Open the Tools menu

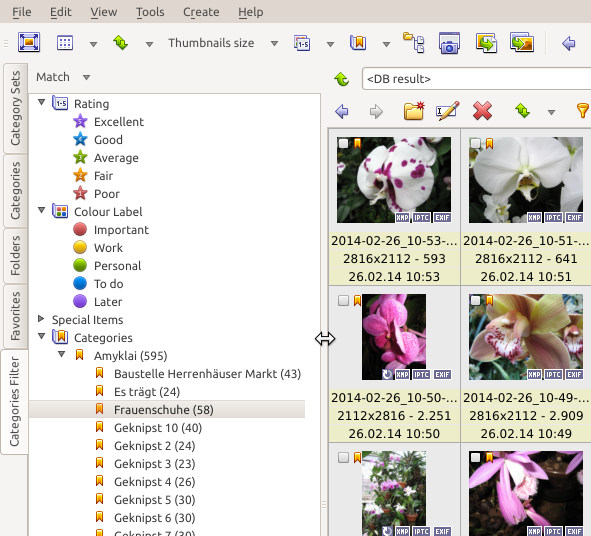pos(150,12)
